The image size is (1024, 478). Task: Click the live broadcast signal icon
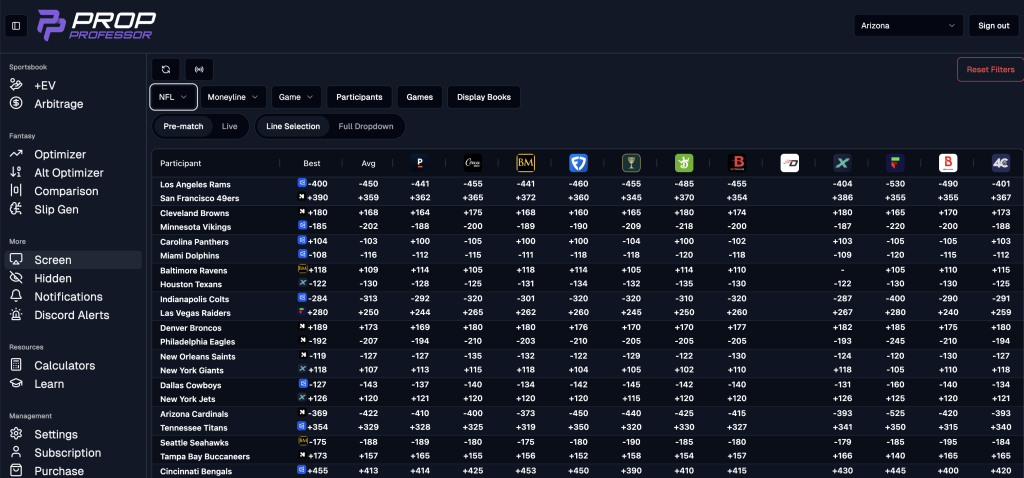coord(199,69)
